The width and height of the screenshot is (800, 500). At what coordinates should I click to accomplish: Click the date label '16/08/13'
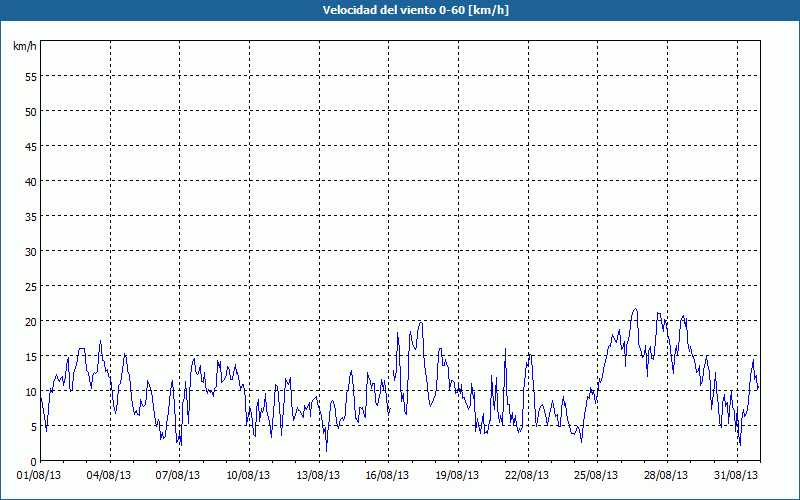click(x=387, y=475)
